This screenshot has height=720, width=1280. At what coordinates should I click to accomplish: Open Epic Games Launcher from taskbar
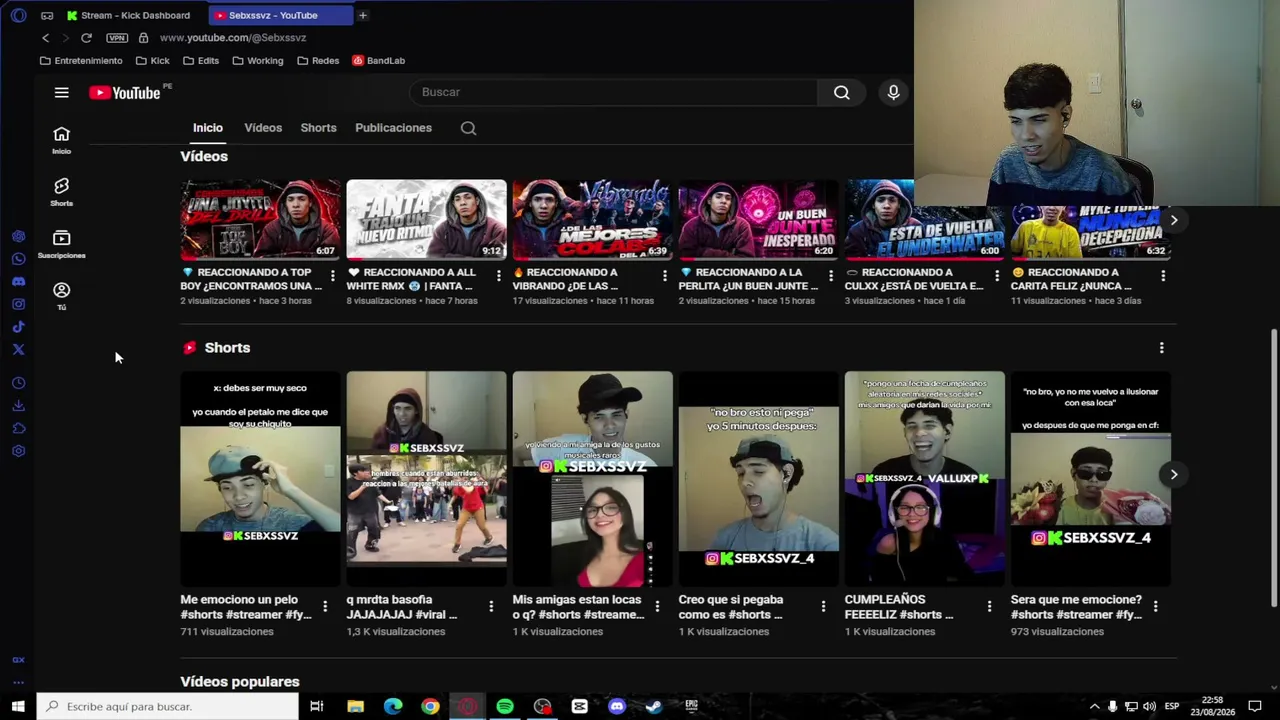pos(691,707)
